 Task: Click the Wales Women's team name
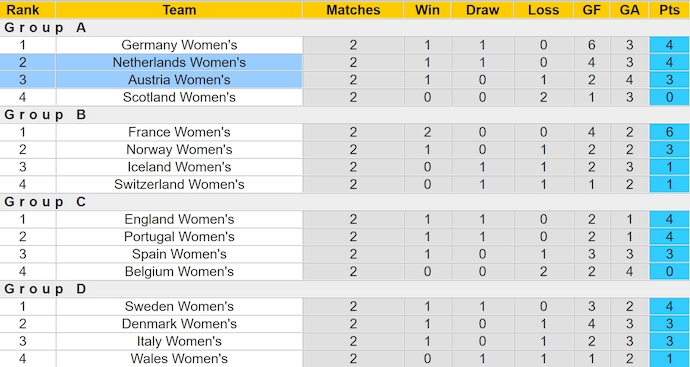179,359
